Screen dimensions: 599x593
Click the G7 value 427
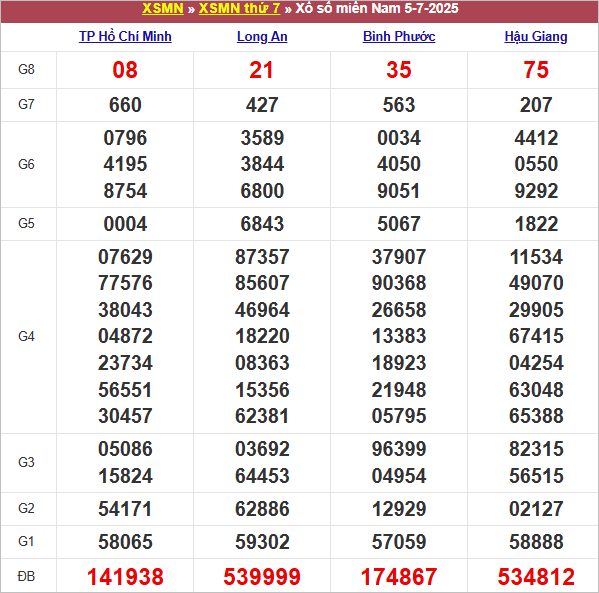point(262,105)
